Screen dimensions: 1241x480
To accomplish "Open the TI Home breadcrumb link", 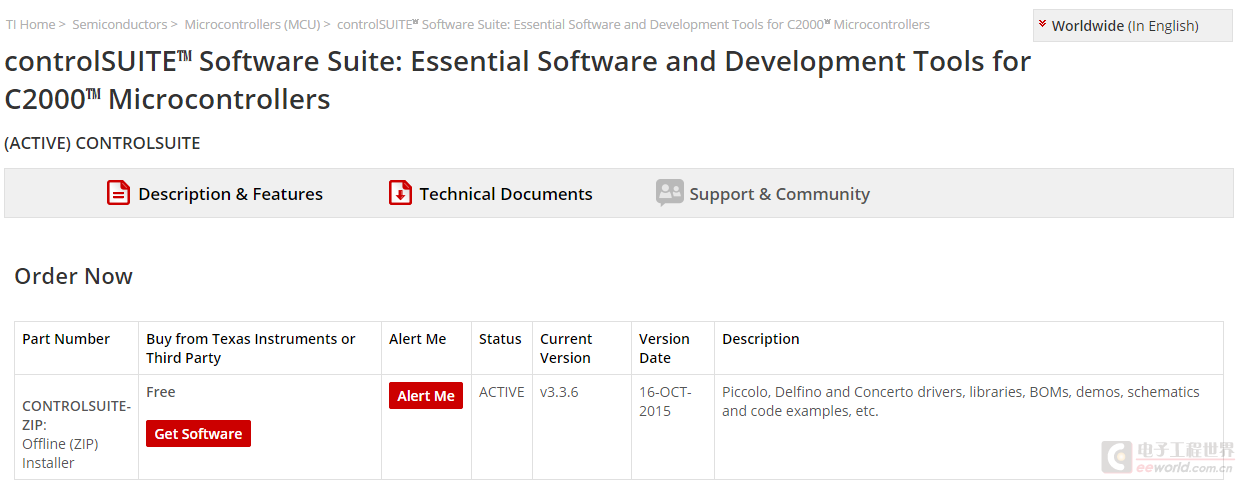I will tap(30, 24).
